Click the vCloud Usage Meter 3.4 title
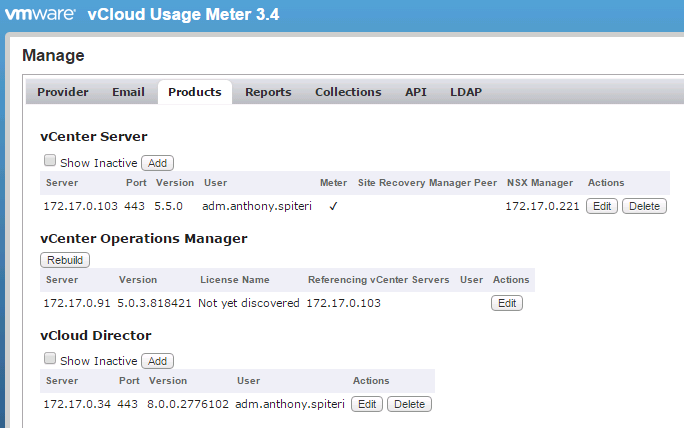The width and height of the screenshot is (684, 428). pos(183,14)
